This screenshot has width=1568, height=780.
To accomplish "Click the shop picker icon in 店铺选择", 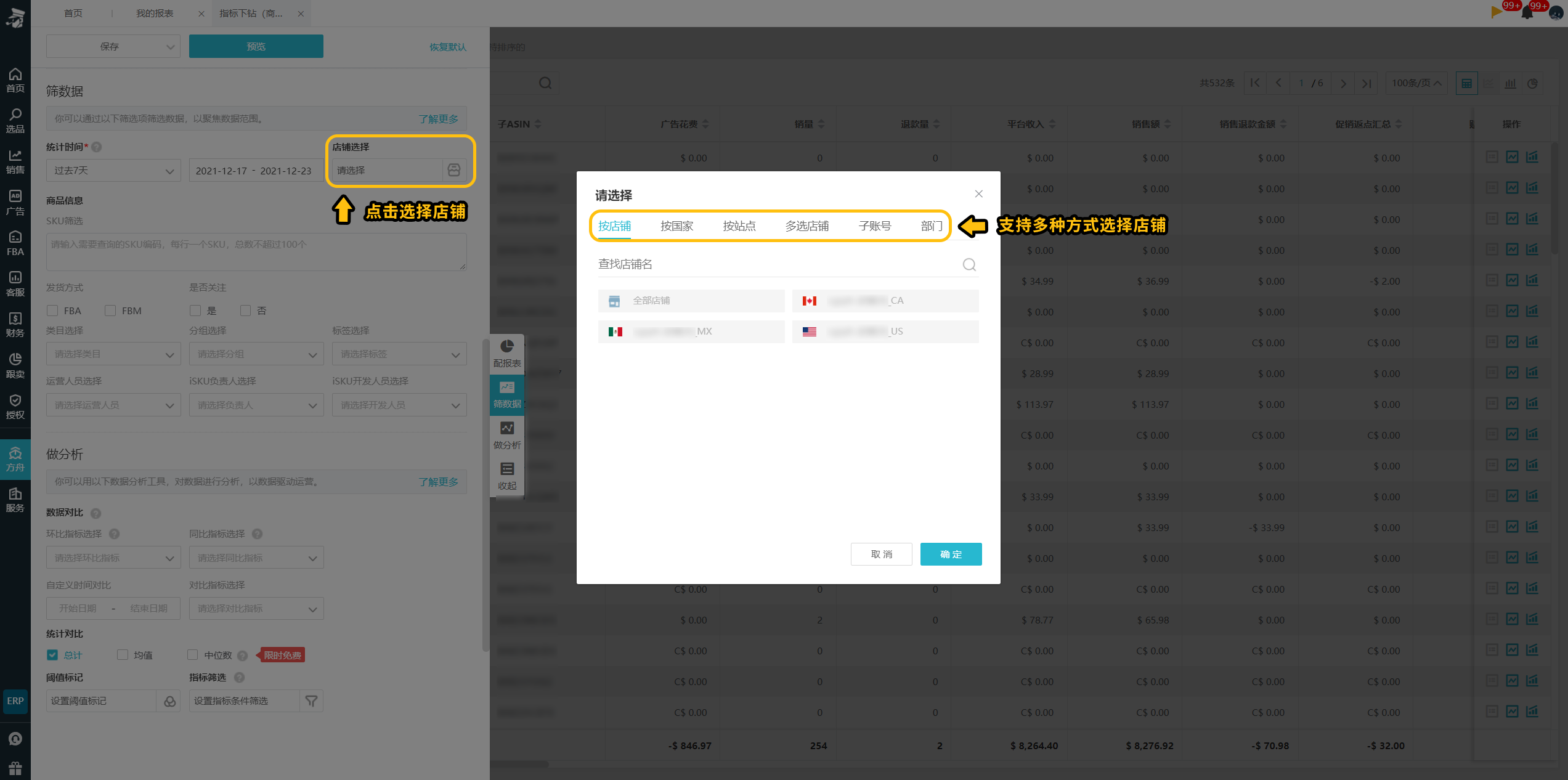I will coord(454,170).
